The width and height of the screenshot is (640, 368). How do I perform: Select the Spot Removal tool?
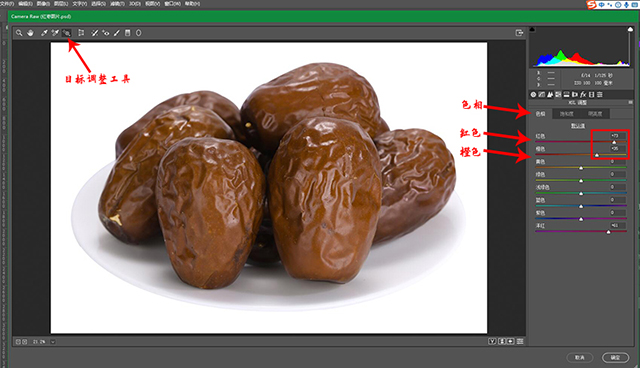coord(95,33)
